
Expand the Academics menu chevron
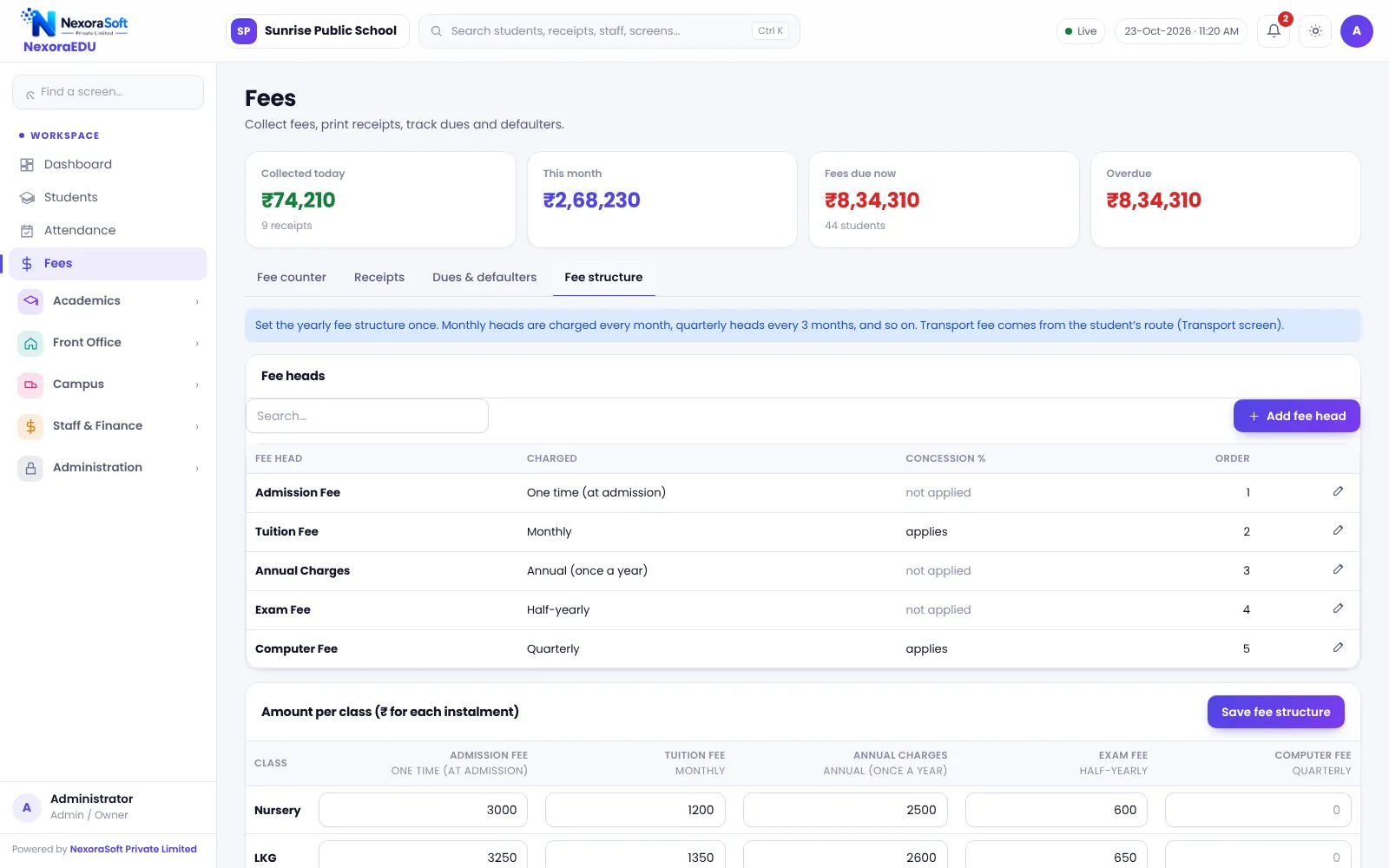197,301
